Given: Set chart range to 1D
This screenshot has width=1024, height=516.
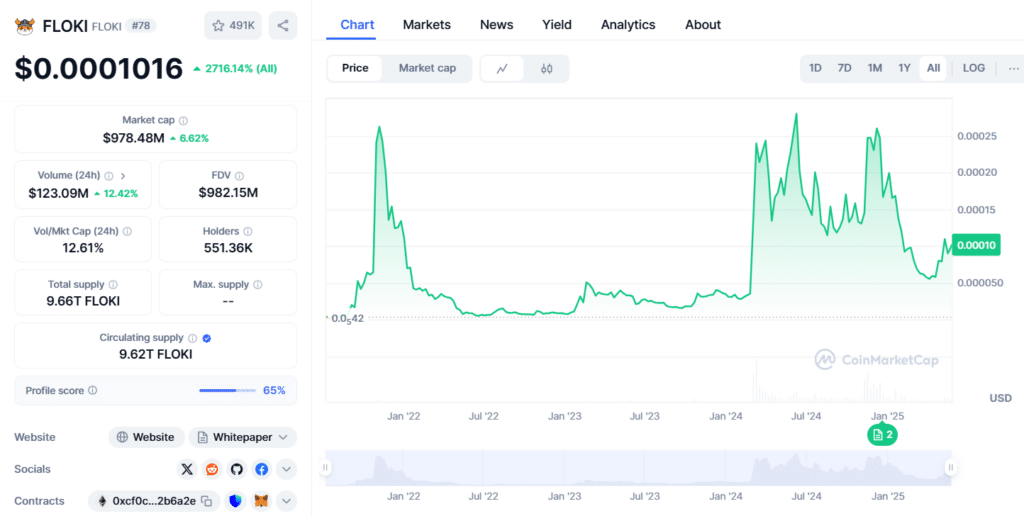Looking at the screenshot, I should click(815, 68).
